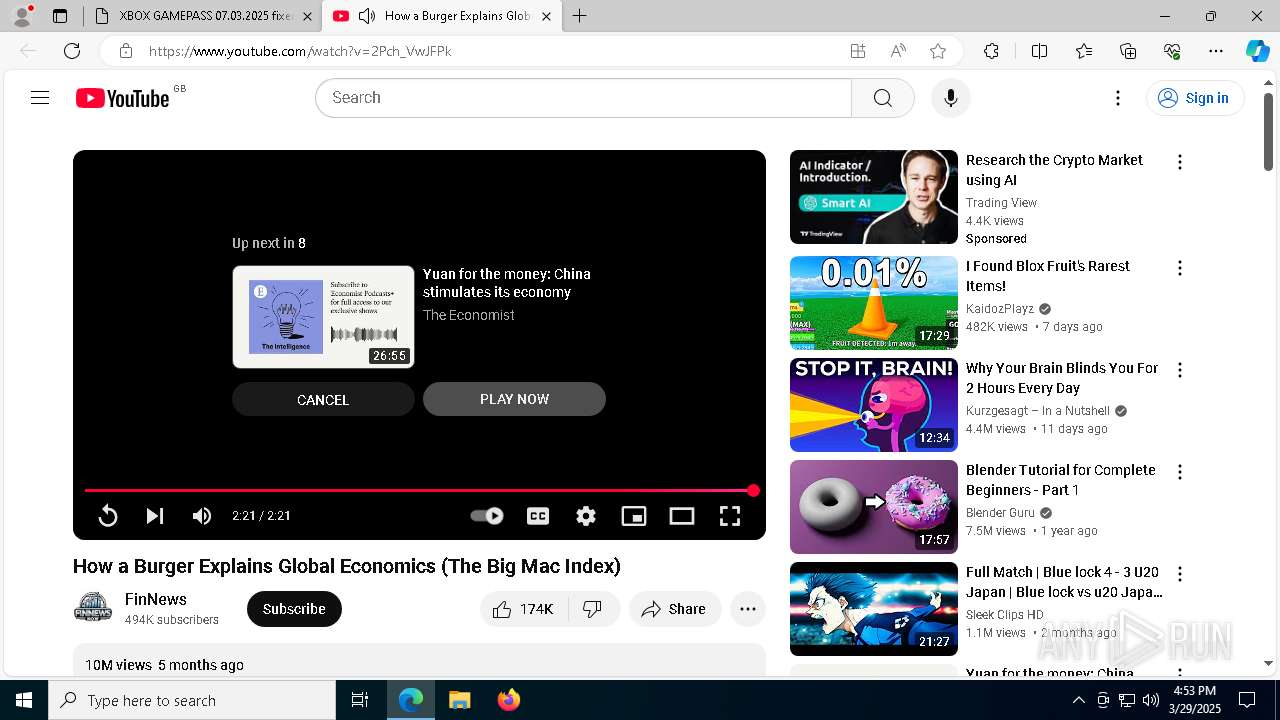The width and height of the screenshot is (1280, 720).
Task: Open Why Your Brain Blinds You title
Action: 1062,378
